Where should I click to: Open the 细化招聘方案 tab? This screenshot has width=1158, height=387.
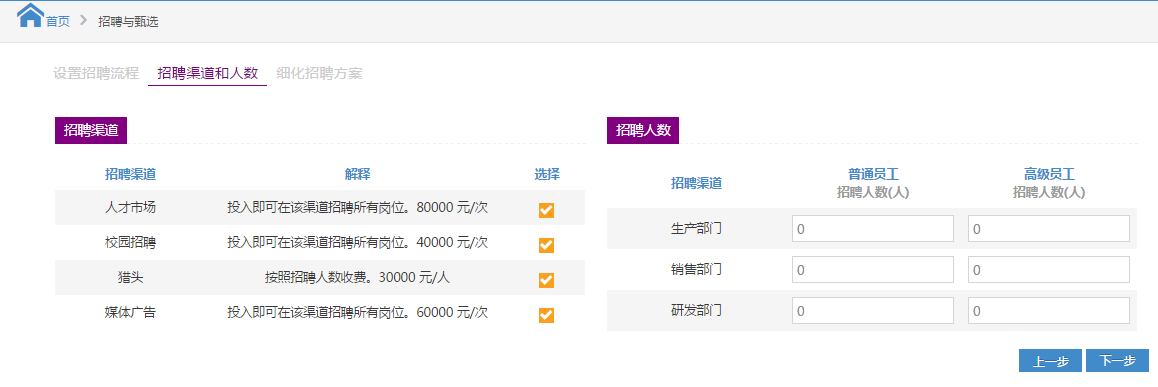click(x=319, y=73)
